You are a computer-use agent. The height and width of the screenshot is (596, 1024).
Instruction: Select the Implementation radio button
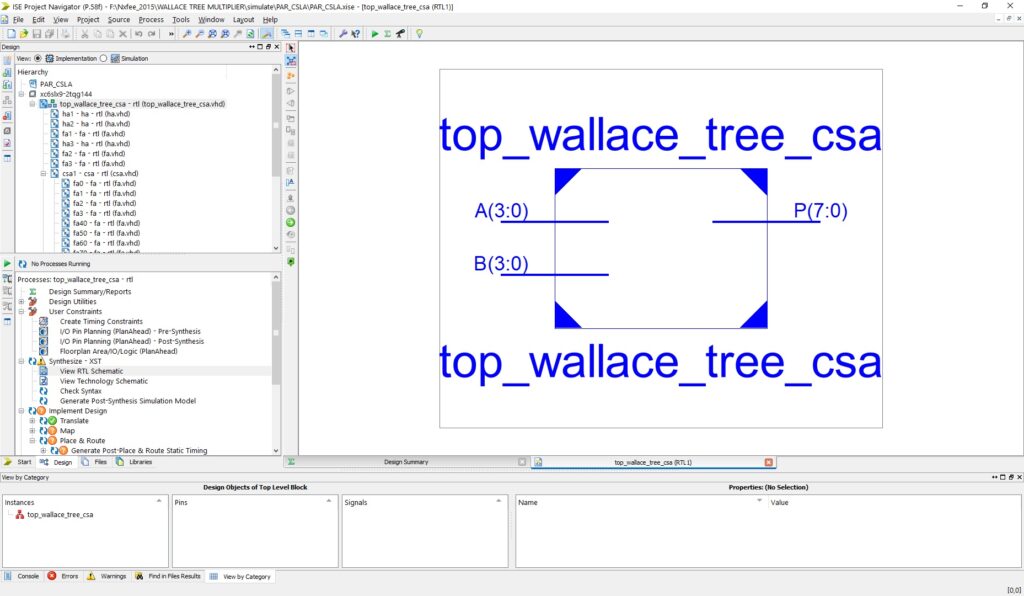point(38,58)
